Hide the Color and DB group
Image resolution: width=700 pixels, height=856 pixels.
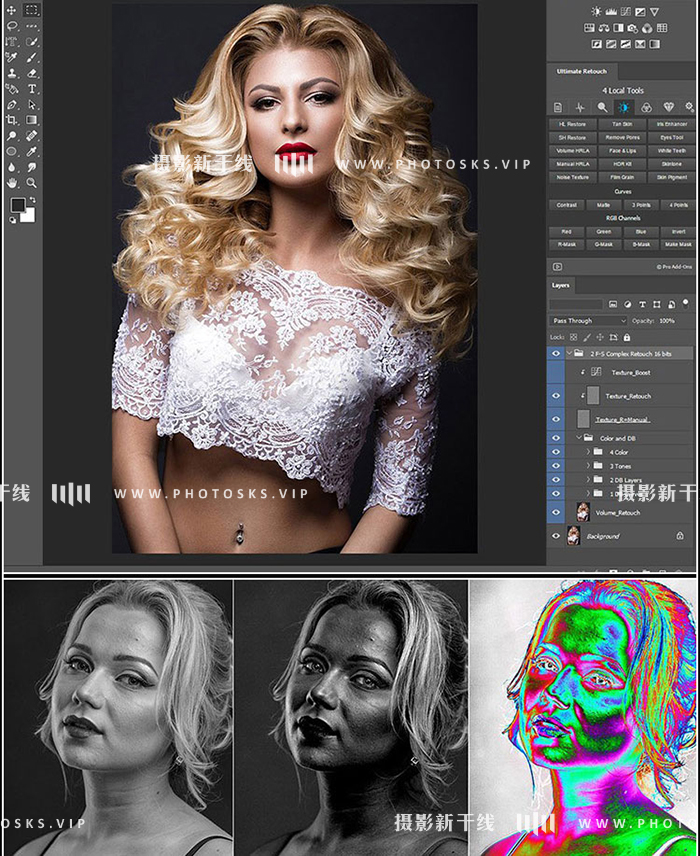pos(556,438)
